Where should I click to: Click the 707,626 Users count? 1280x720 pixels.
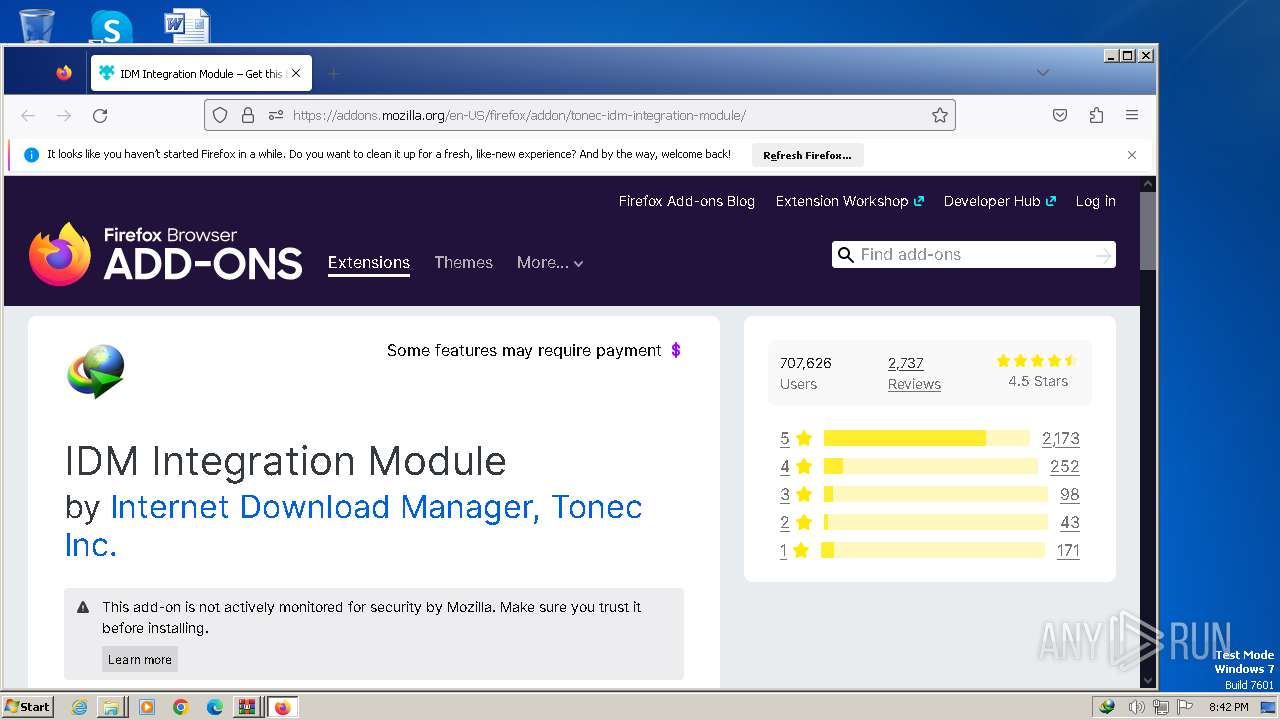[x=806, y=373]
